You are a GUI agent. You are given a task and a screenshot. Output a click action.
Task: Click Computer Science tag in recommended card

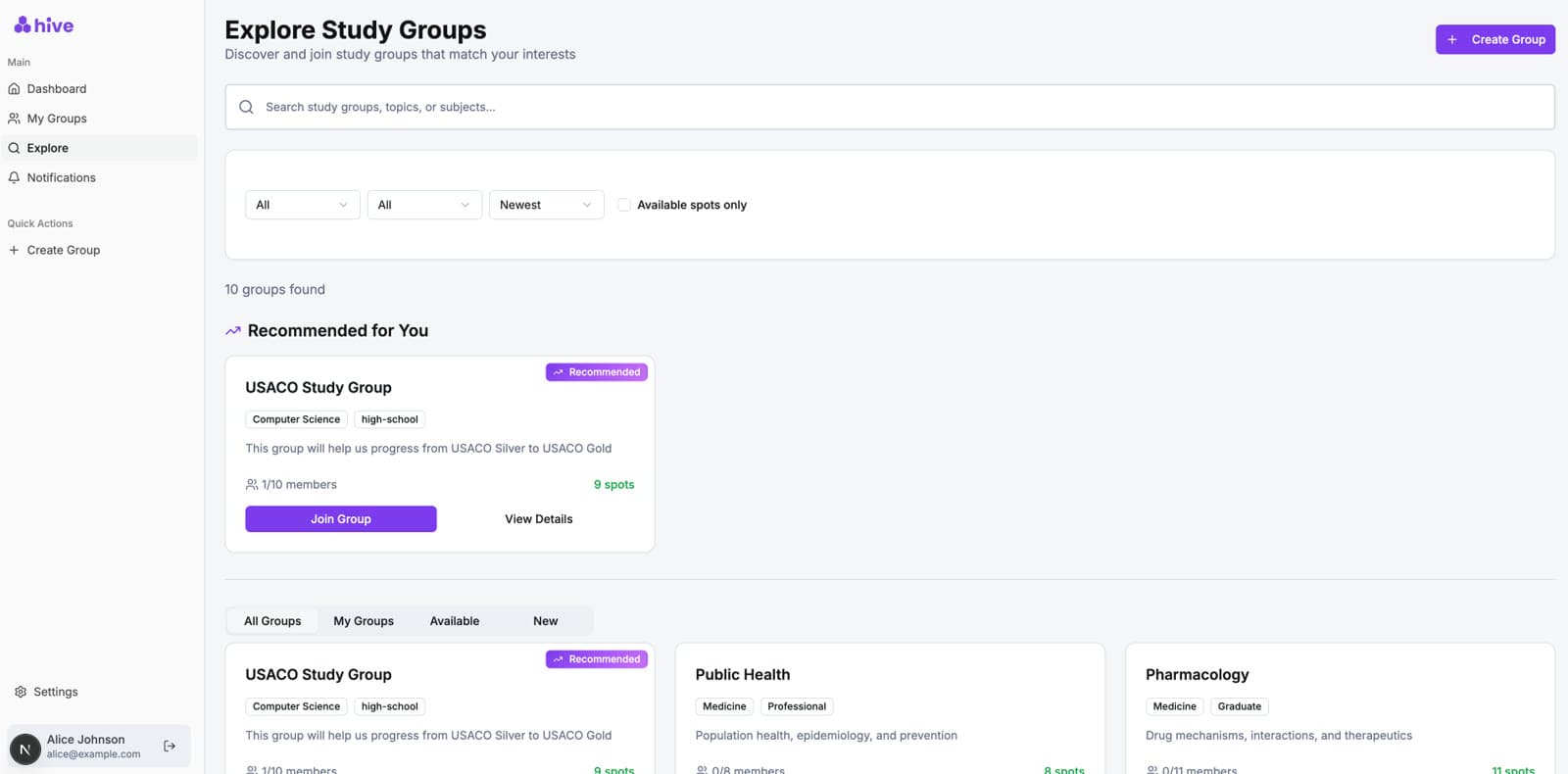pyautogui.click(x=296, y=419)
